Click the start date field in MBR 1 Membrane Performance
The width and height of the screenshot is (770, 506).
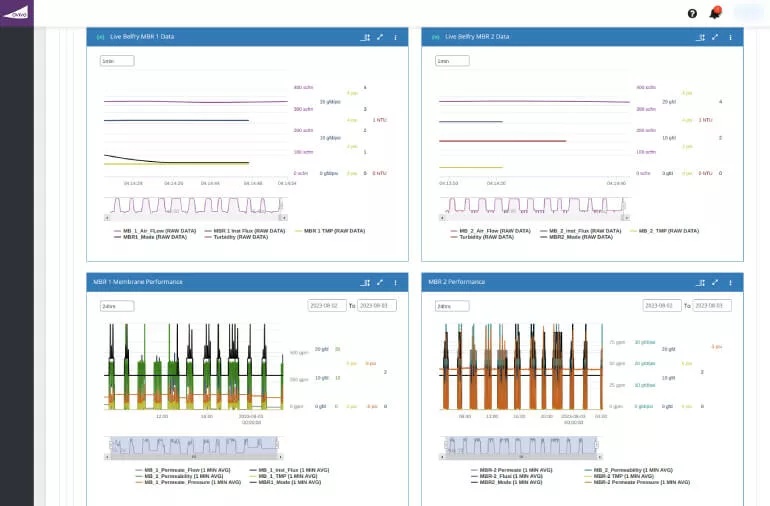click(327, 306)
